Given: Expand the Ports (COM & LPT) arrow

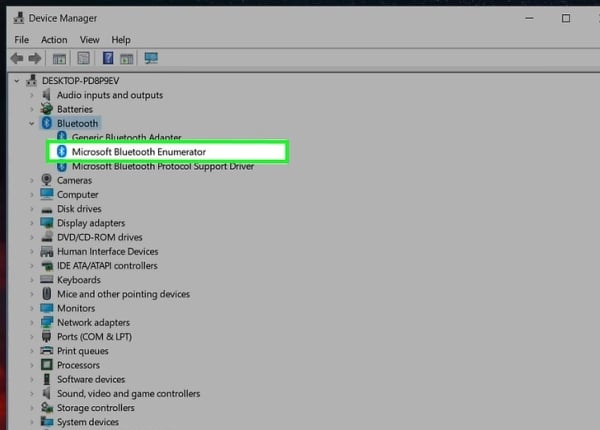Looking at the screenshot, I should (32, 337).
